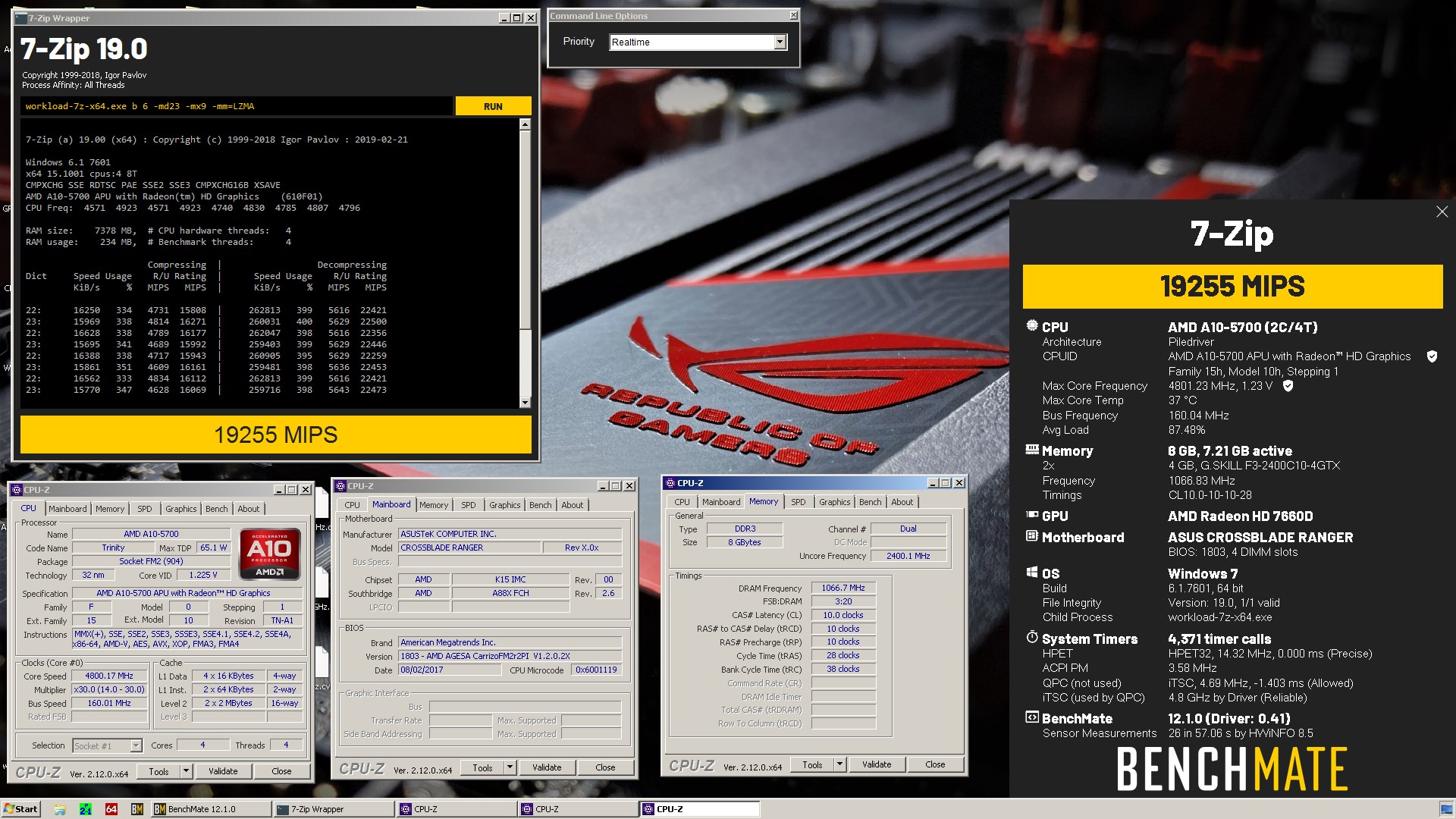The width and height of the screenshot is (1456, 819).
Task: Open the Mainboard tab in the CPU-Z CPU tab window
Action: pyautogui.click(x=67, y=509)
